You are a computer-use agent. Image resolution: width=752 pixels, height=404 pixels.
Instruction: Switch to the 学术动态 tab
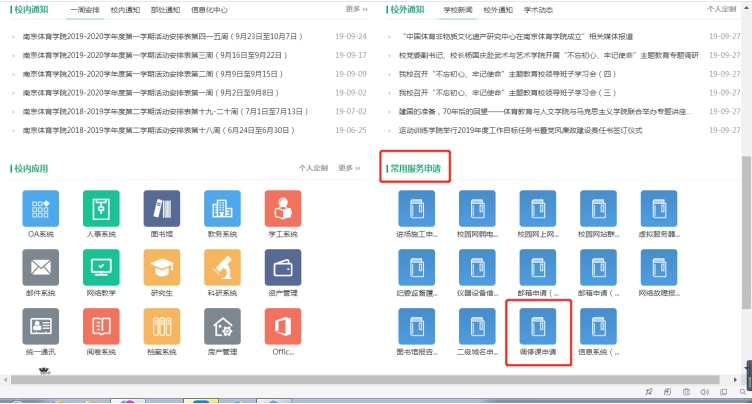538,10
